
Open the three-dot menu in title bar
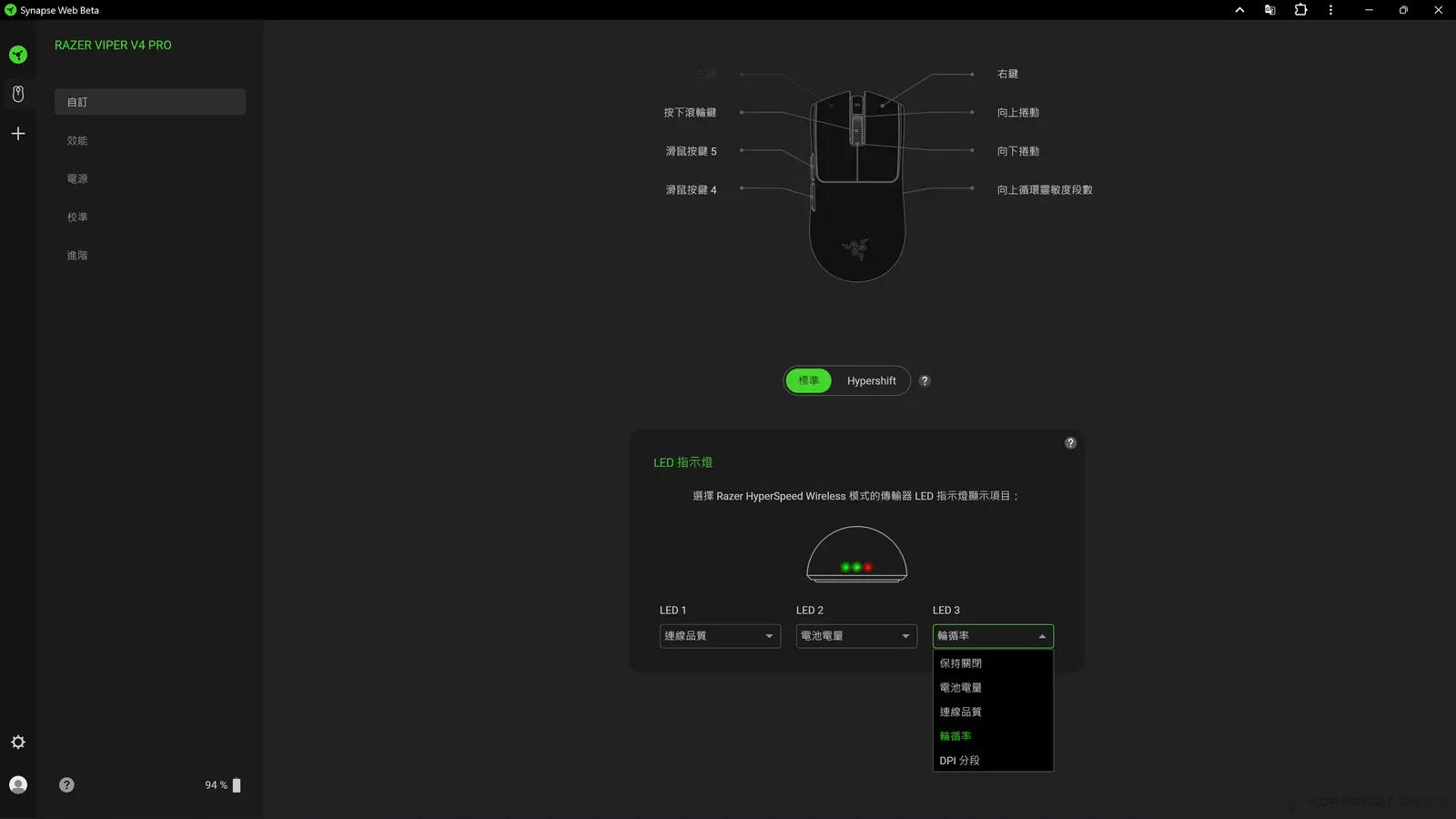point(1330,10)
